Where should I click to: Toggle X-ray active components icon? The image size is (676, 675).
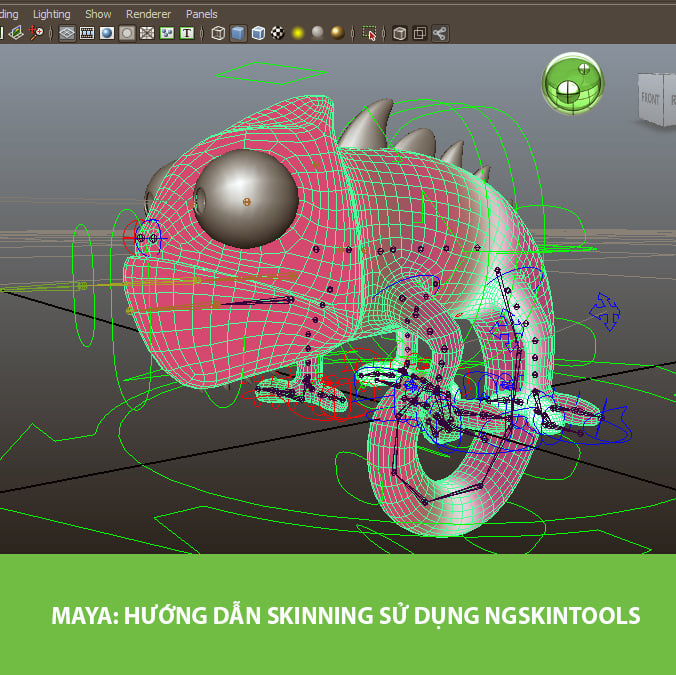pyautogui.click(x=419, y=33)
